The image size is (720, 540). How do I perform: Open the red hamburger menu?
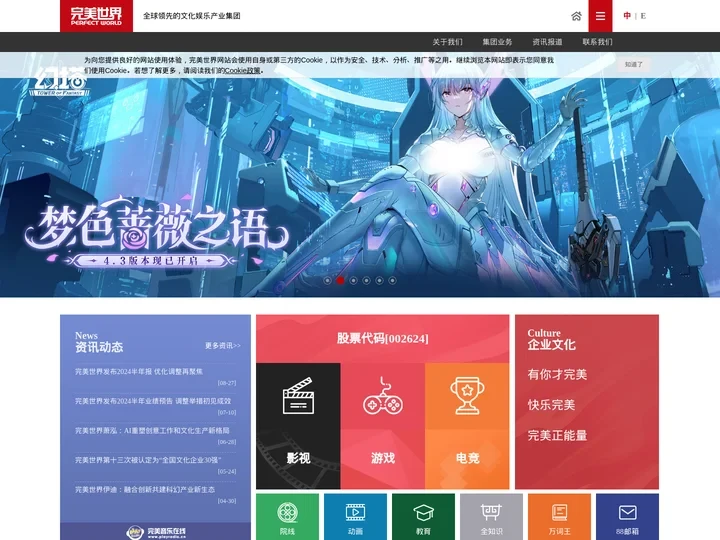[x=600, y=16]
